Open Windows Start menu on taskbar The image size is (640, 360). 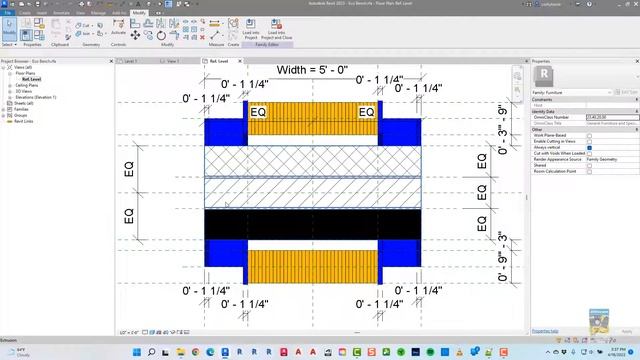137,352
